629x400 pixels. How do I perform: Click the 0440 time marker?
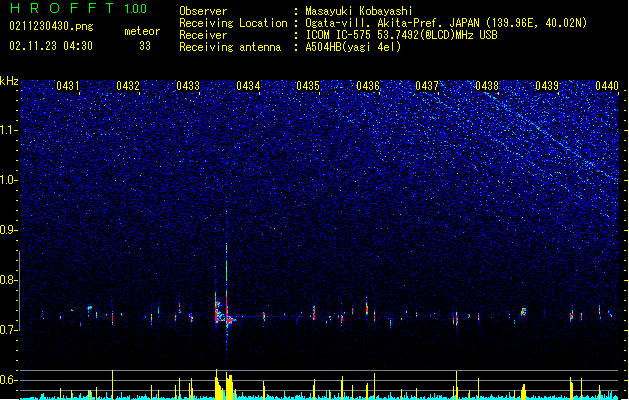pyautogui.click(x=607, y=86)
